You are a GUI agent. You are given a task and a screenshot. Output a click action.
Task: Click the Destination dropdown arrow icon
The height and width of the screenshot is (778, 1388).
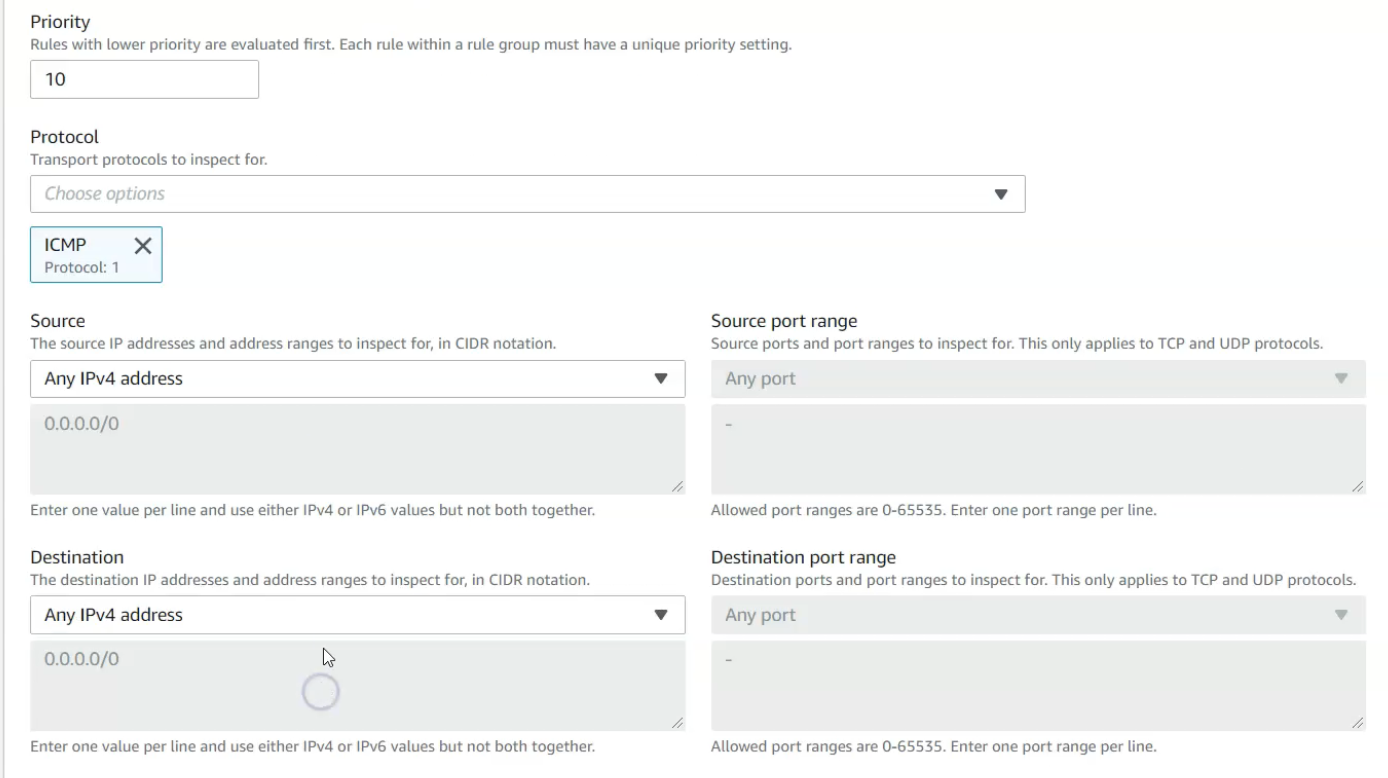click(x=660, y=615)
